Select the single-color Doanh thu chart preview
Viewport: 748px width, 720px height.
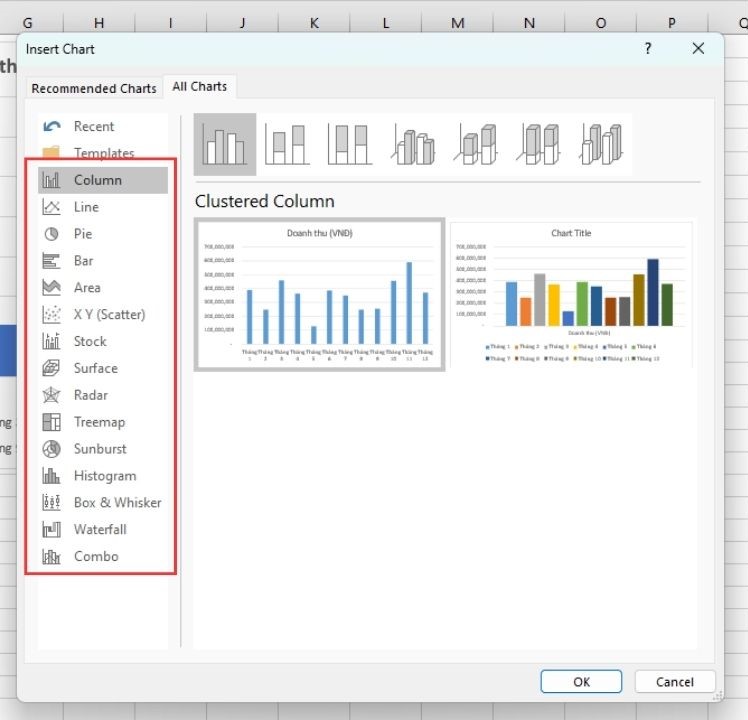[319, 295]
